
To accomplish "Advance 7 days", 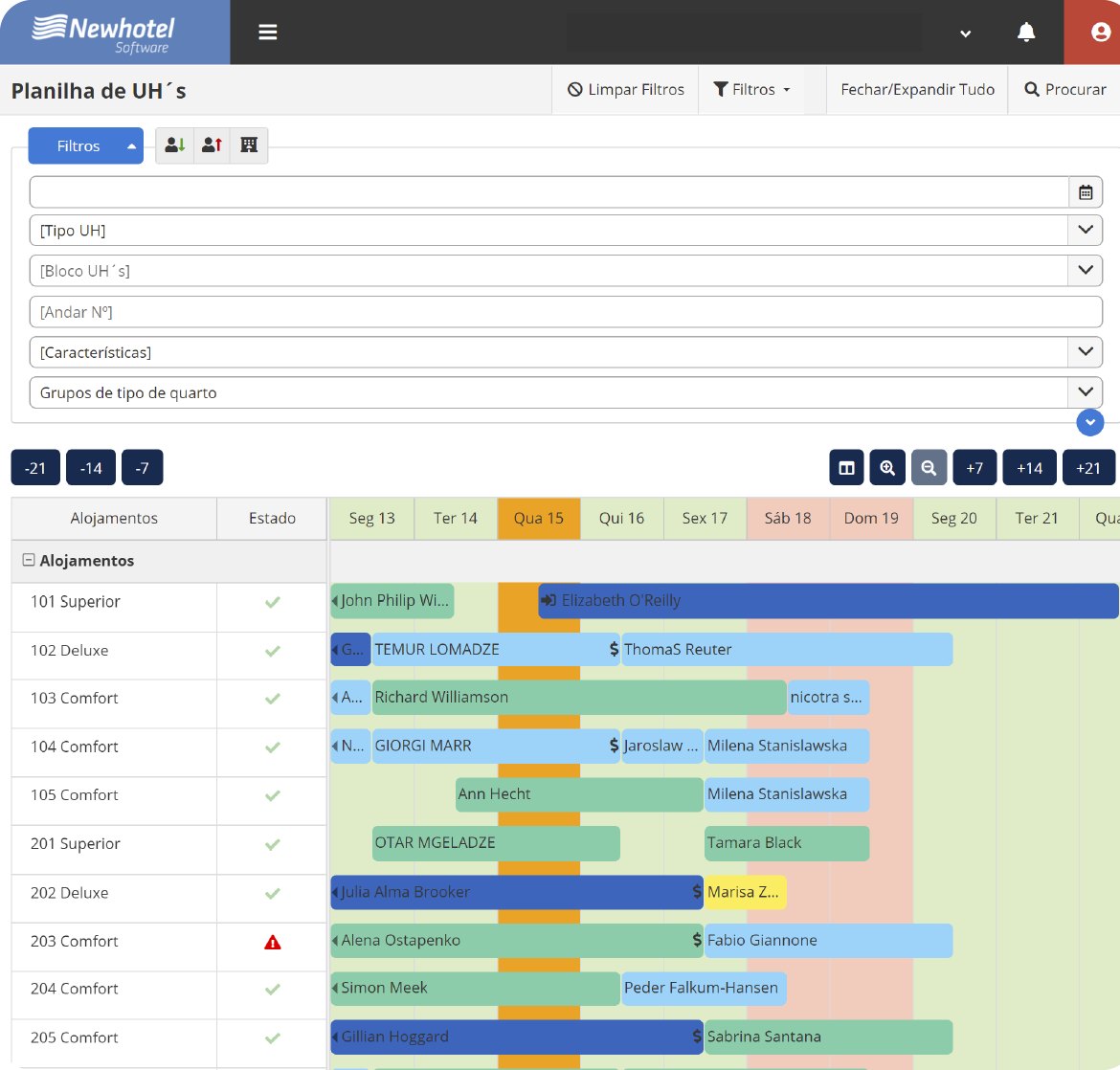I will point(974,468).
